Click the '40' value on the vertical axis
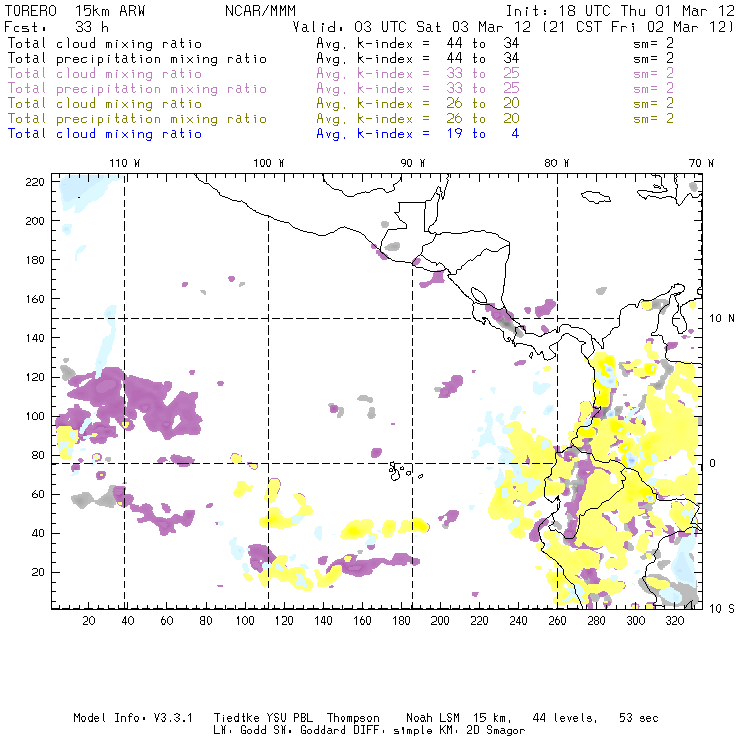 tap(38, 533)
